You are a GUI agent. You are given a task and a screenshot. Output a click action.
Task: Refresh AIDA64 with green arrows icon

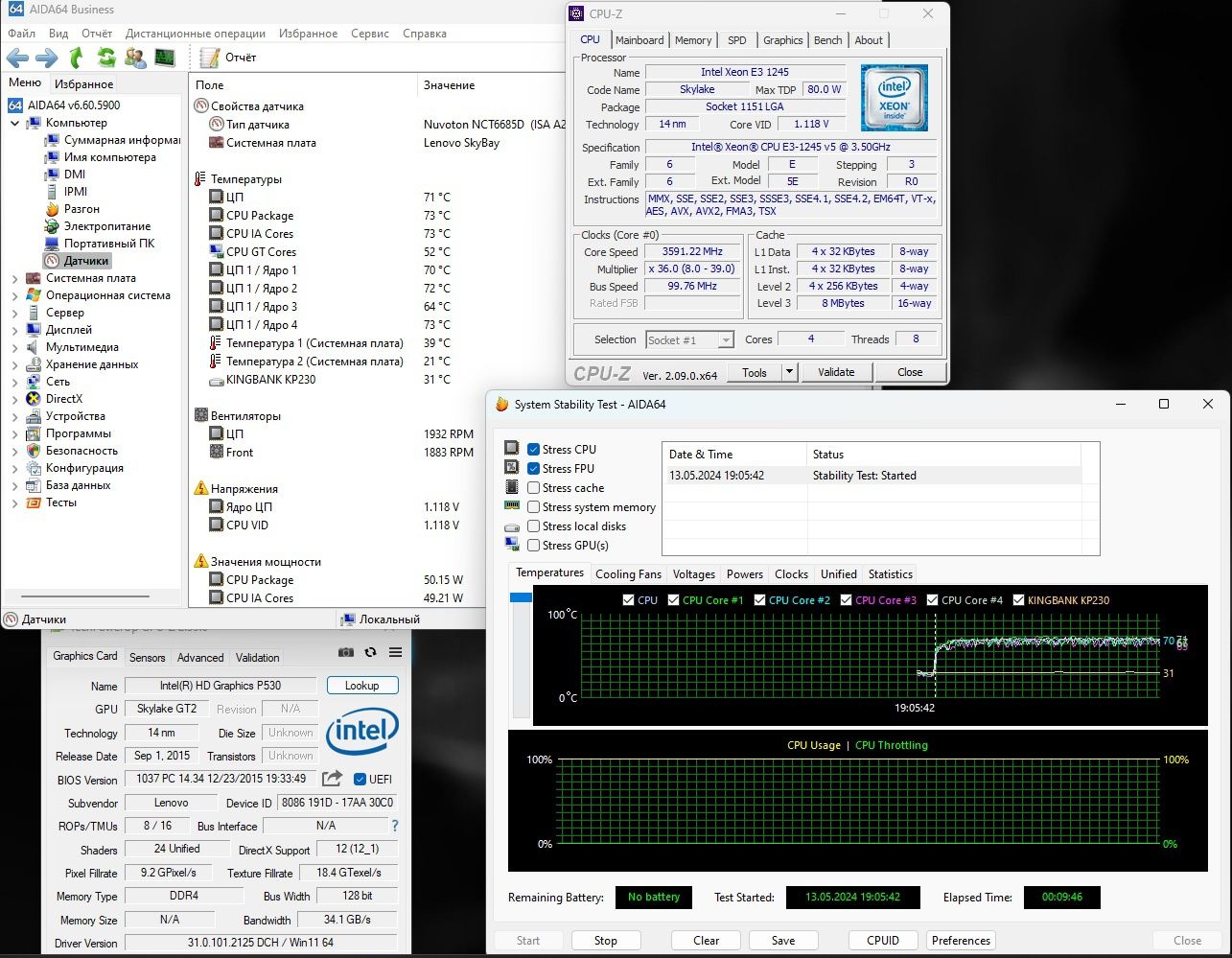(x=105, y=58)
